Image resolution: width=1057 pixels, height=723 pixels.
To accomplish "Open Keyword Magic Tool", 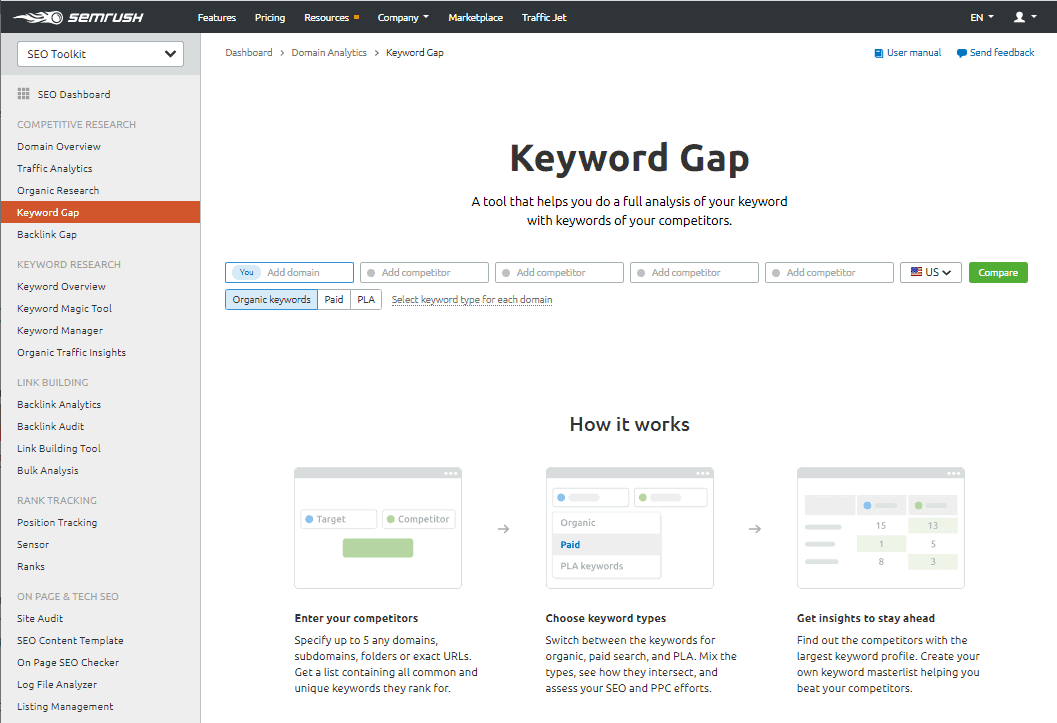I will click(x=65, y=309).
